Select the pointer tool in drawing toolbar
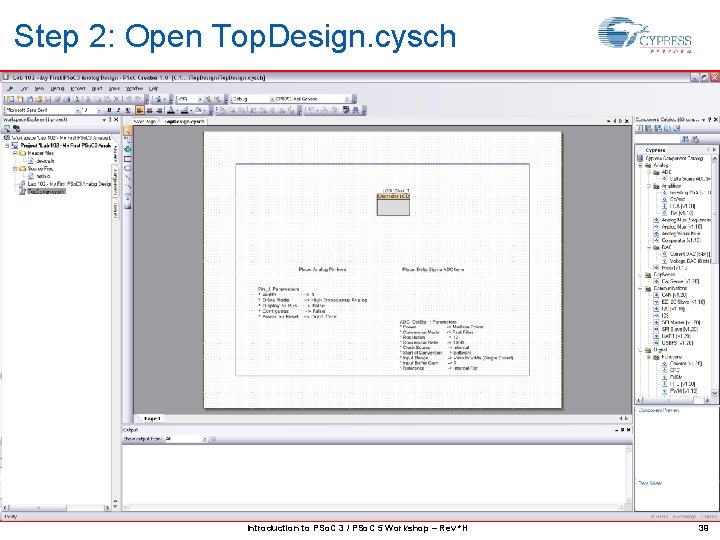720x540 pixels. point(128,130)
